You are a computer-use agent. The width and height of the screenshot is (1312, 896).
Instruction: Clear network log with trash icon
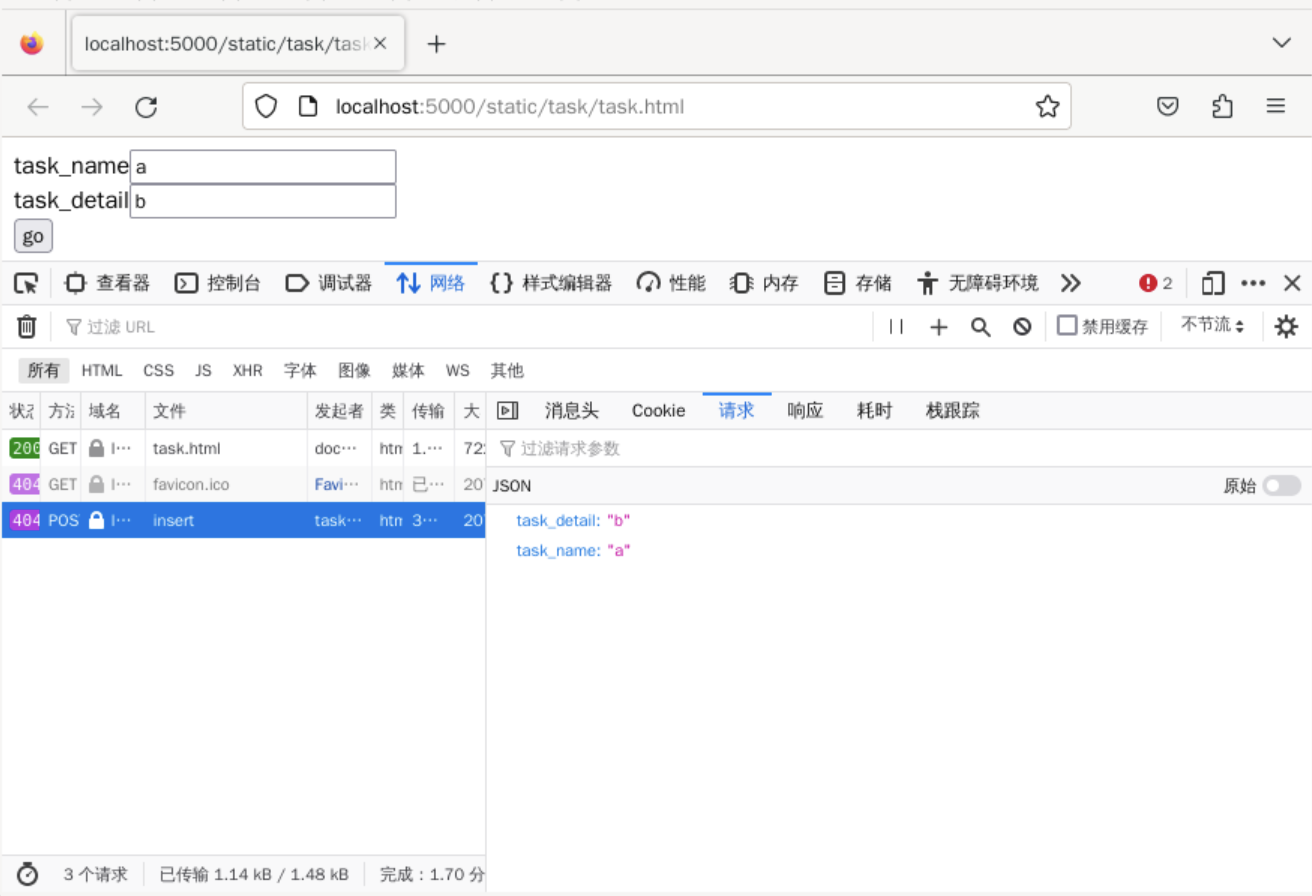pos(27,326)
